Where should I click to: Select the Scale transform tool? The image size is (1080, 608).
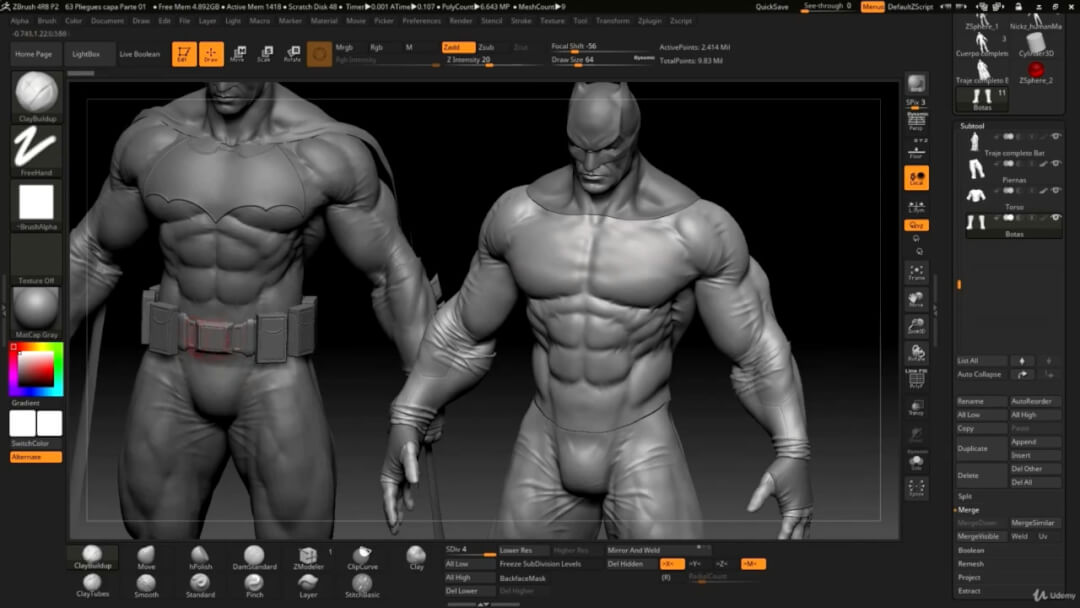[x=265, y=54]
